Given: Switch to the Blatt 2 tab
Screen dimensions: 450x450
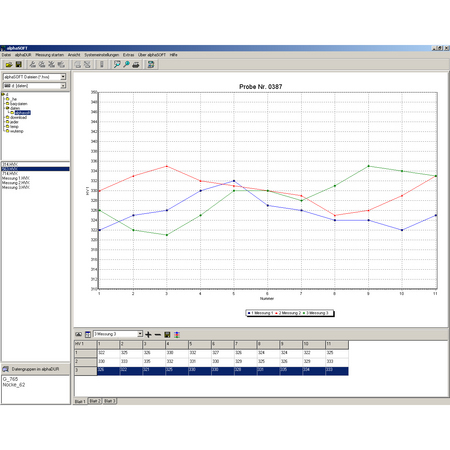Looking at the screenshot, I should click(x=95, y=401).
